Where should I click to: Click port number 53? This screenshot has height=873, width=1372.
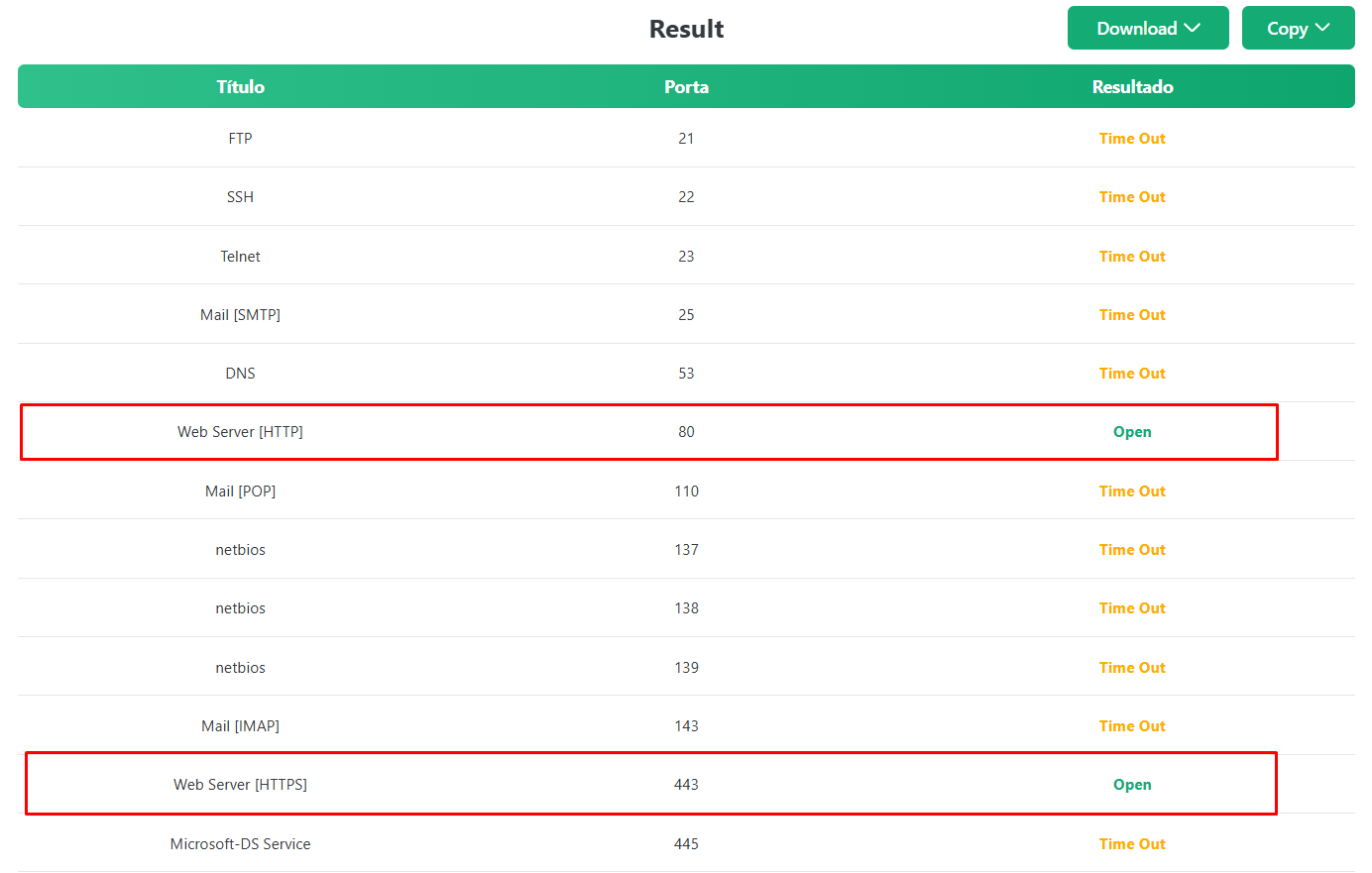(686, 374)
